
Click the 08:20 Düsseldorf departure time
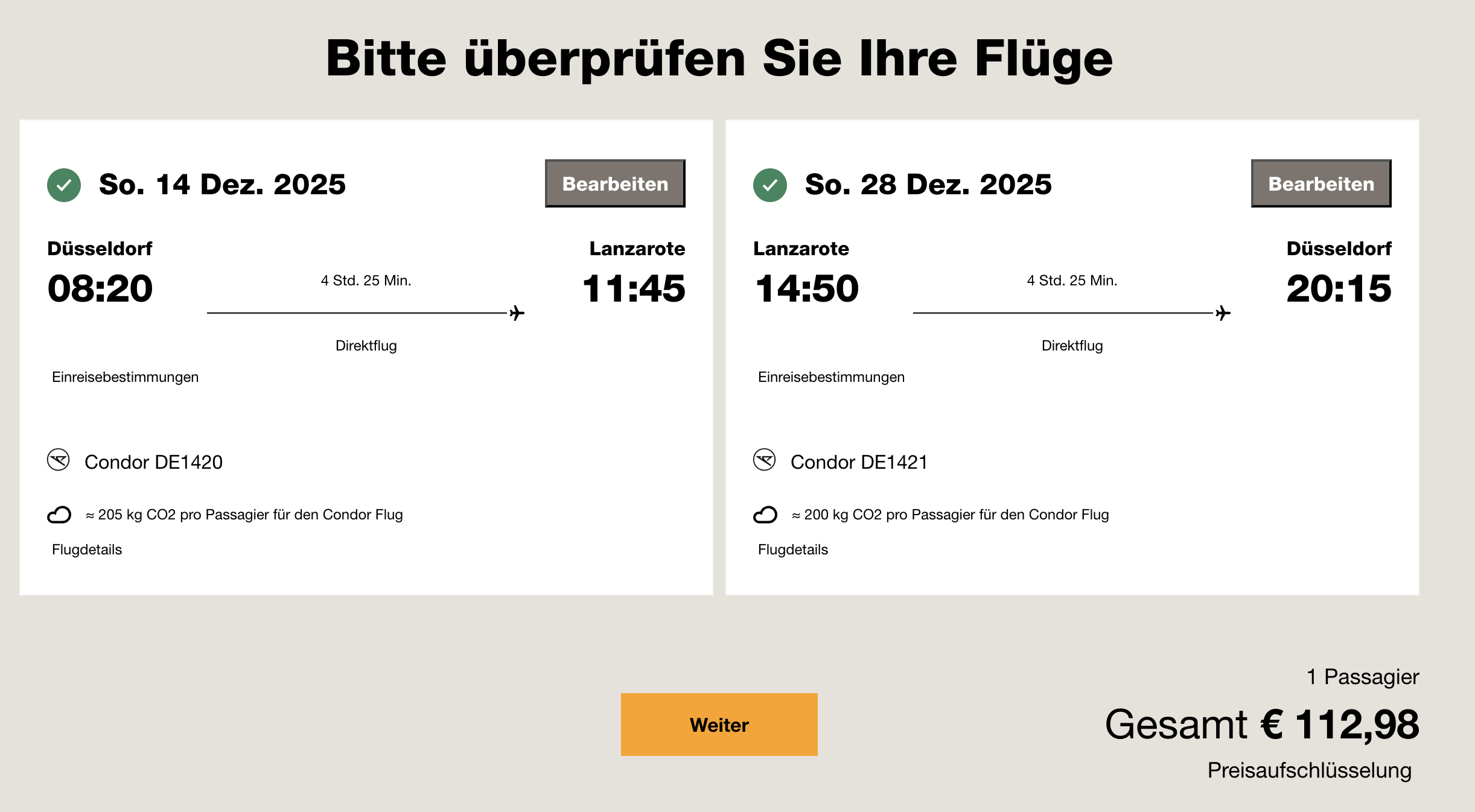coord(100,288)
